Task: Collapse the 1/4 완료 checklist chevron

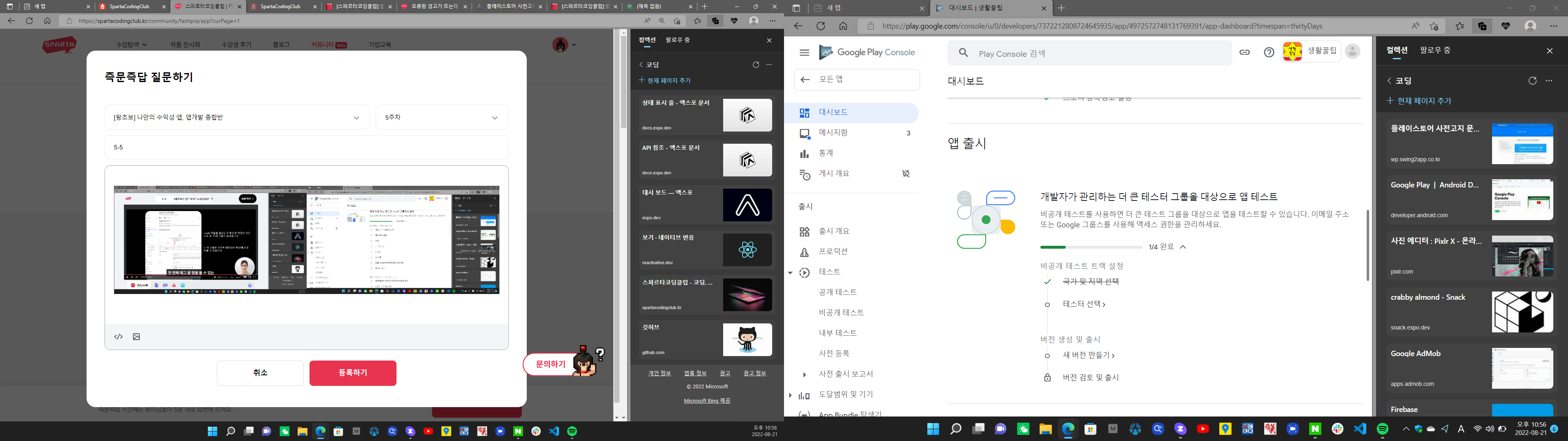Action: (x=1183, y=247)
